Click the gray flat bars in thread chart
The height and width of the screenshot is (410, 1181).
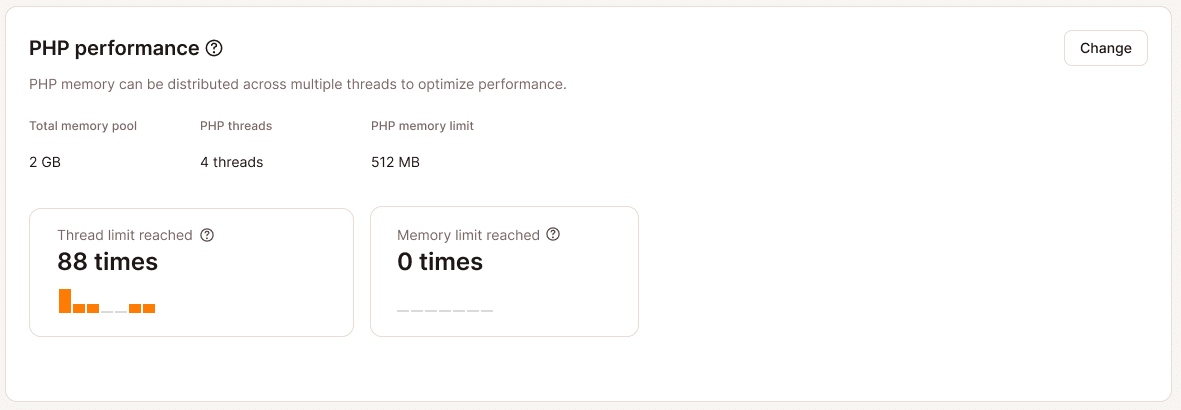(x=114, y=311)
